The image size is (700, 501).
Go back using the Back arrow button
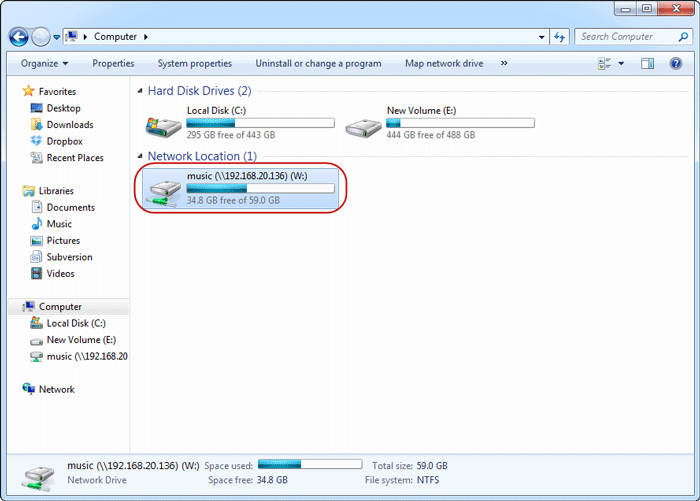click(x=19, y=37)
